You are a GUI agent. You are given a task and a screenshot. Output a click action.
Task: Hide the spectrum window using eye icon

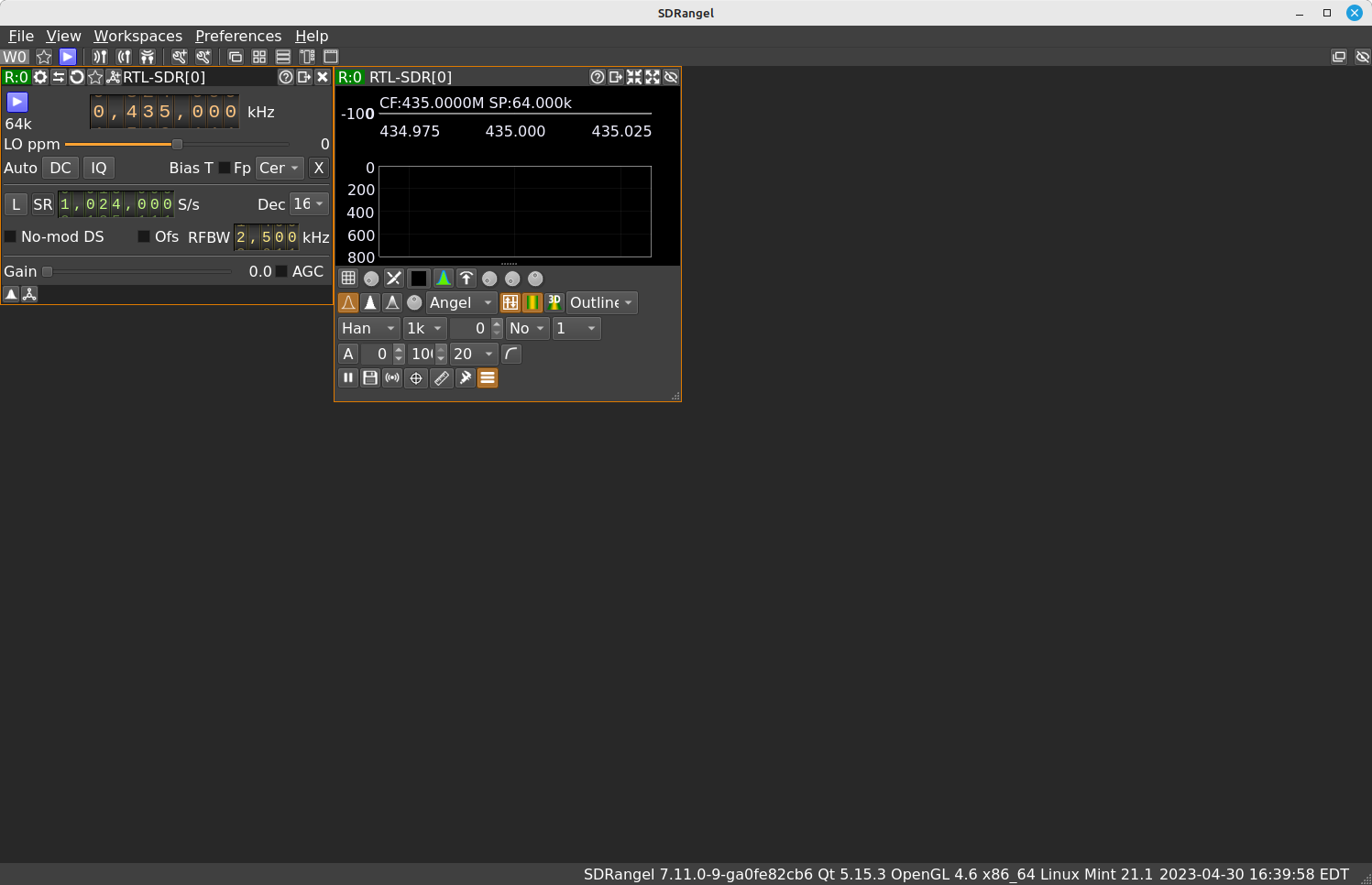[671, 77]
